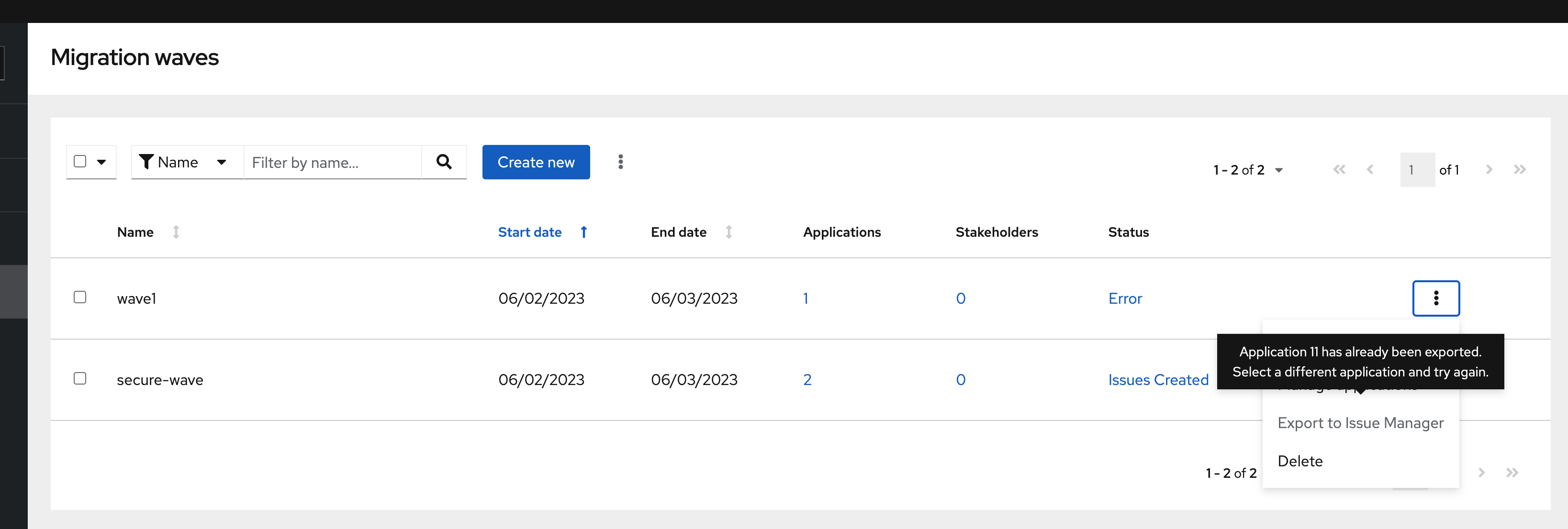This screenshot has width=1568, height=529.
Task: Click the search magnifier icon in the filter bar
Action: point(444,162)
